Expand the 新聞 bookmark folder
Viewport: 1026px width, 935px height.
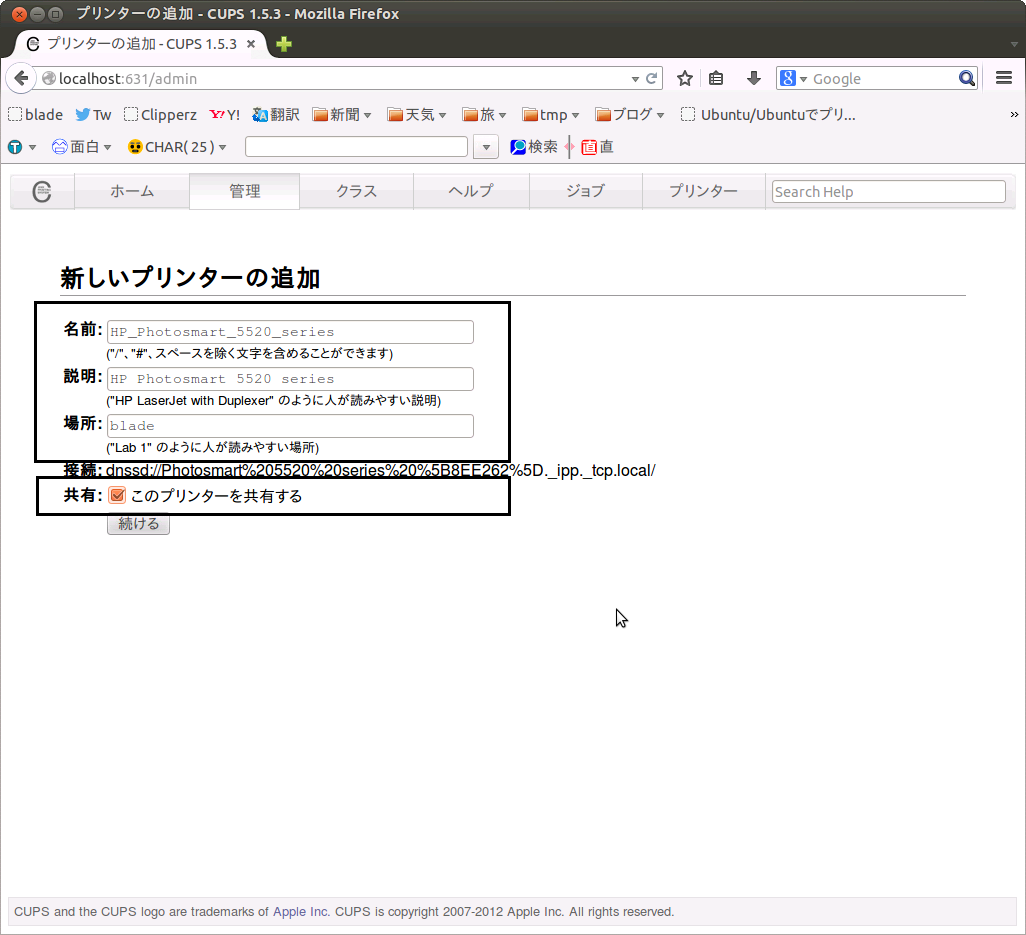pyautogui.click(x=342, y=115)
